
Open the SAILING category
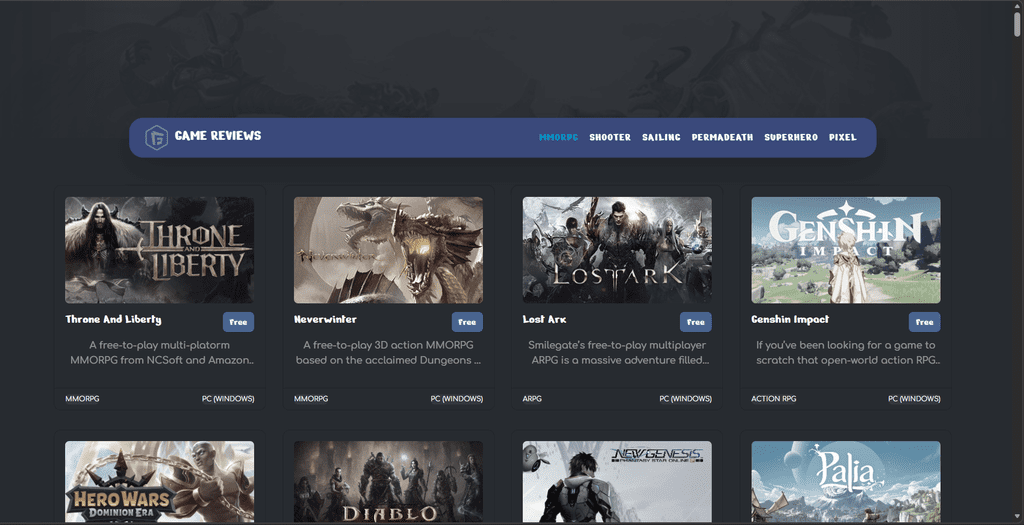(661, 137)
